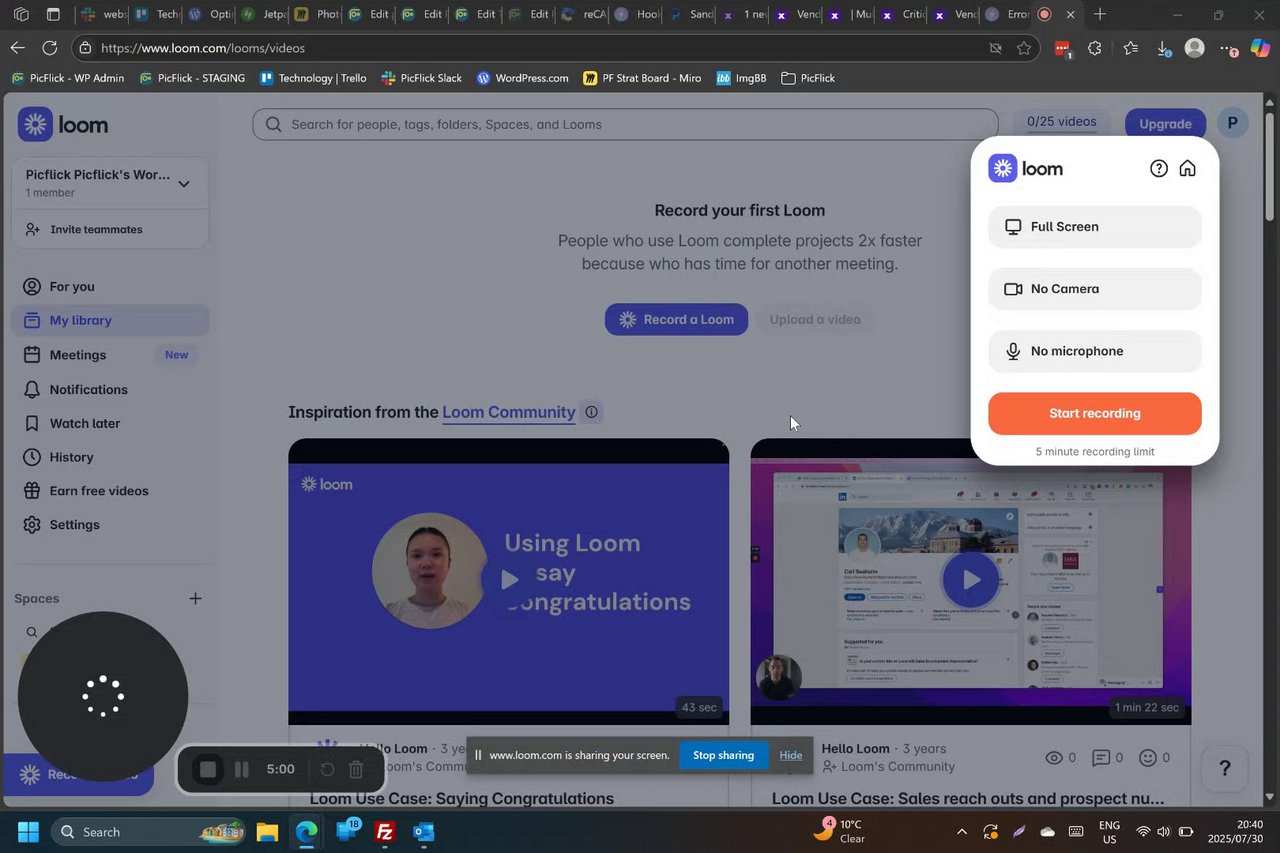Play the Sales reach outs video

click(970, 579)
